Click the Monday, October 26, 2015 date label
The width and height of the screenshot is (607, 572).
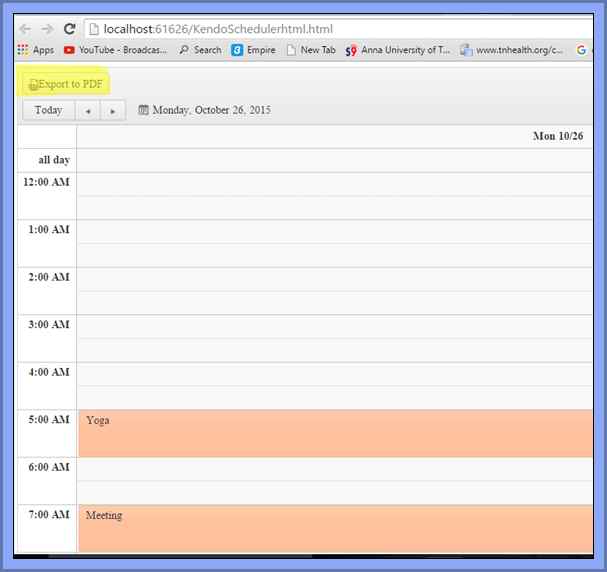211,110
